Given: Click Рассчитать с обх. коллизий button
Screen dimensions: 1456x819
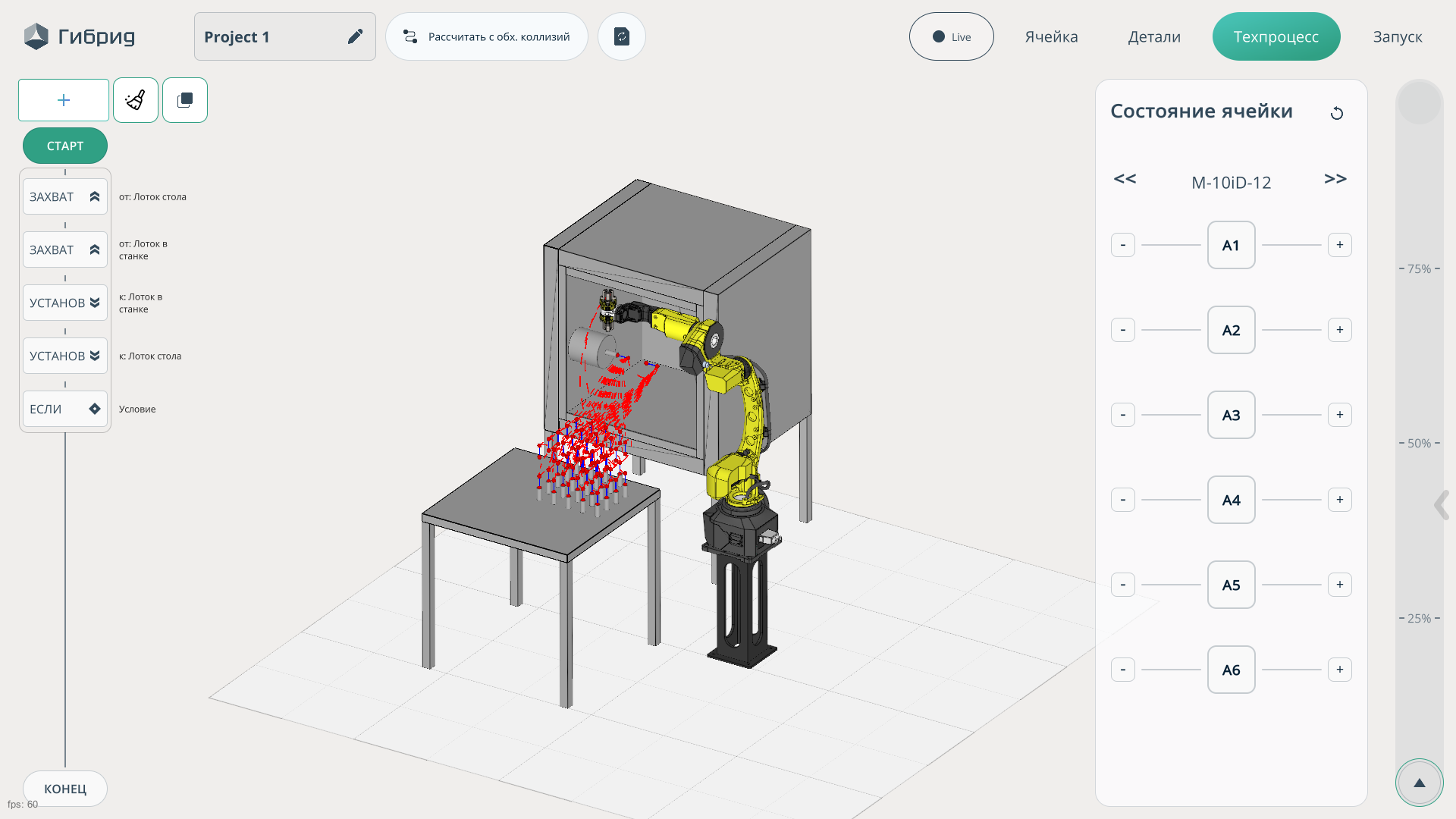Looking at the screenshot, I should coord(487,36).
